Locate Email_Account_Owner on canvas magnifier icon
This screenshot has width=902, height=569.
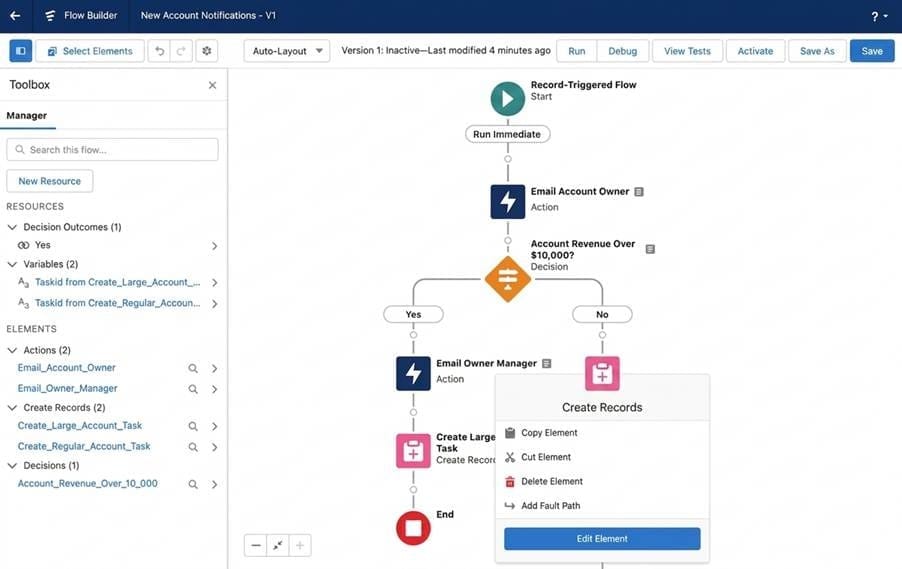click(193, 368)
